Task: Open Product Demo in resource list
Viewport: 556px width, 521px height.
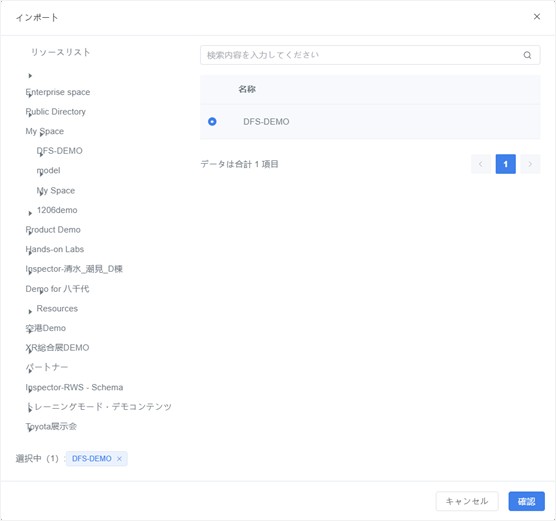Action: pyautogui.click(x=53, y=230)
